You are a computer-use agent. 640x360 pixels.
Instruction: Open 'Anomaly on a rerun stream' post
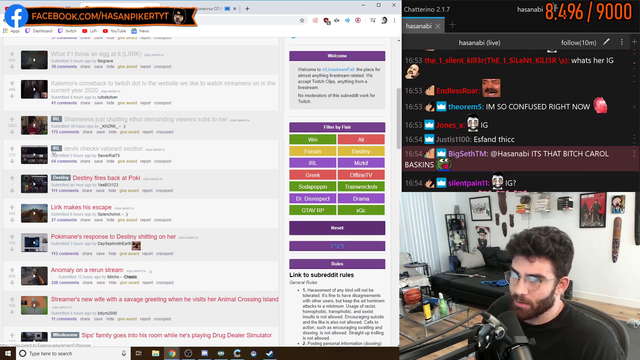pyautogui.click(x=87, y=270)
